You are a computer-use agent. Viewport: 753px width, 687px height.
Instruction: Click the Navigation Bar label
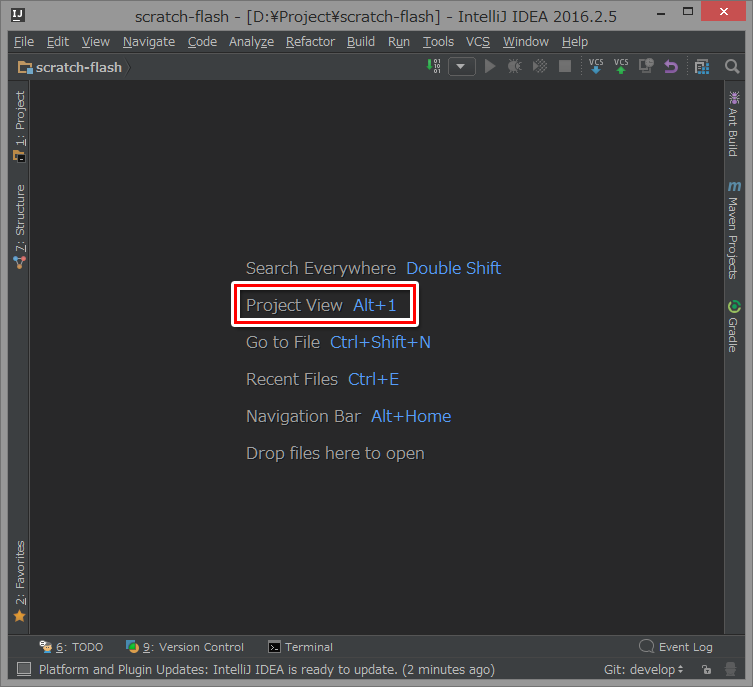coord(303,416)
